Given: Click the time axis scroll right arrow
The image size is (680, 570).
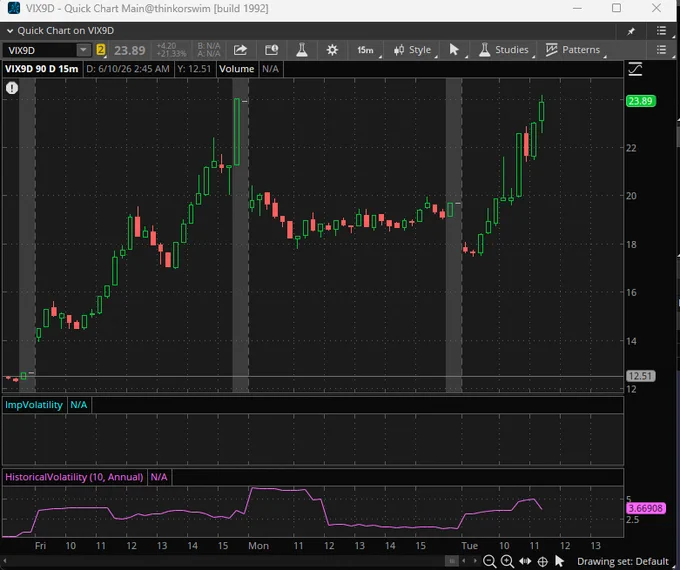Looking at the screenshot, I should (x=475, y=561).
